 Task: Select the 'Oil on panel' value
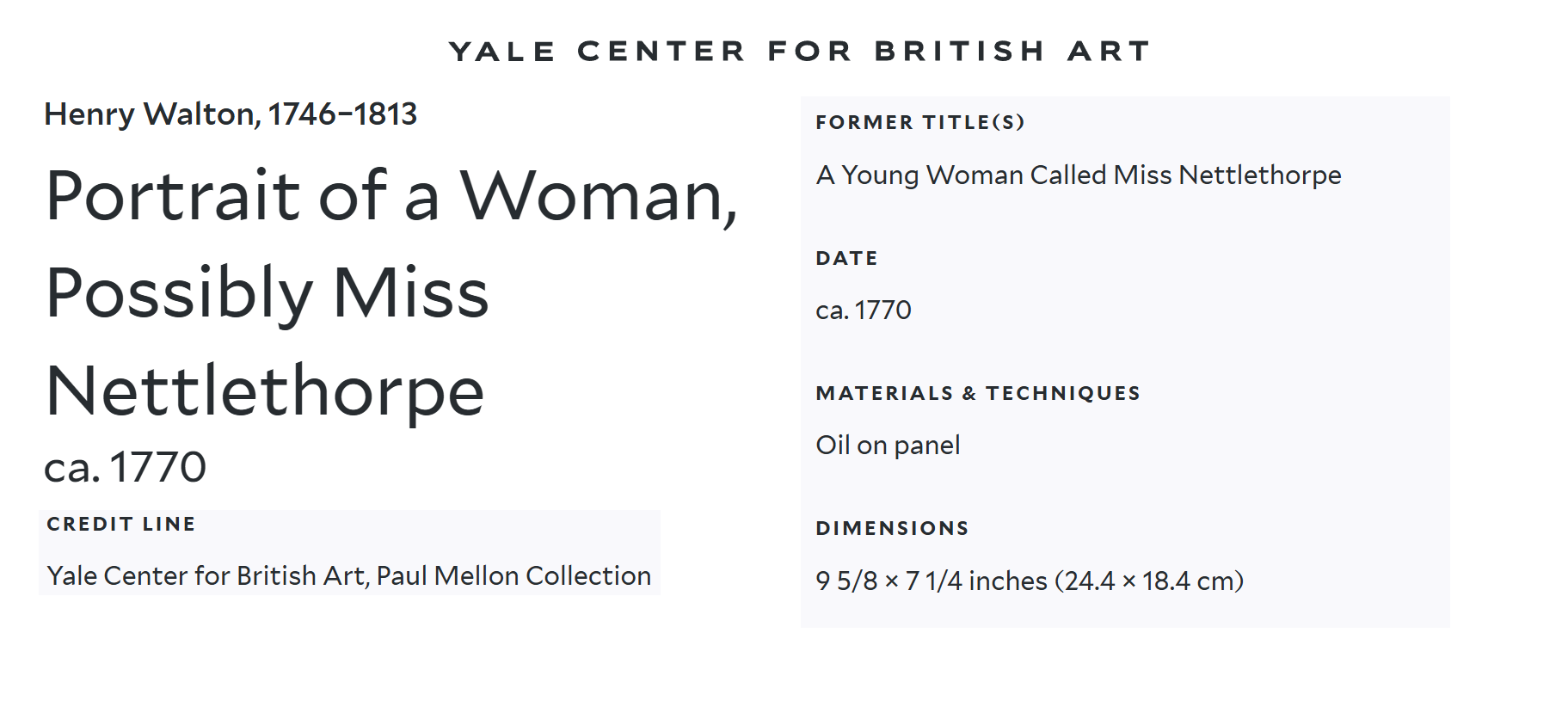(888, 446)
